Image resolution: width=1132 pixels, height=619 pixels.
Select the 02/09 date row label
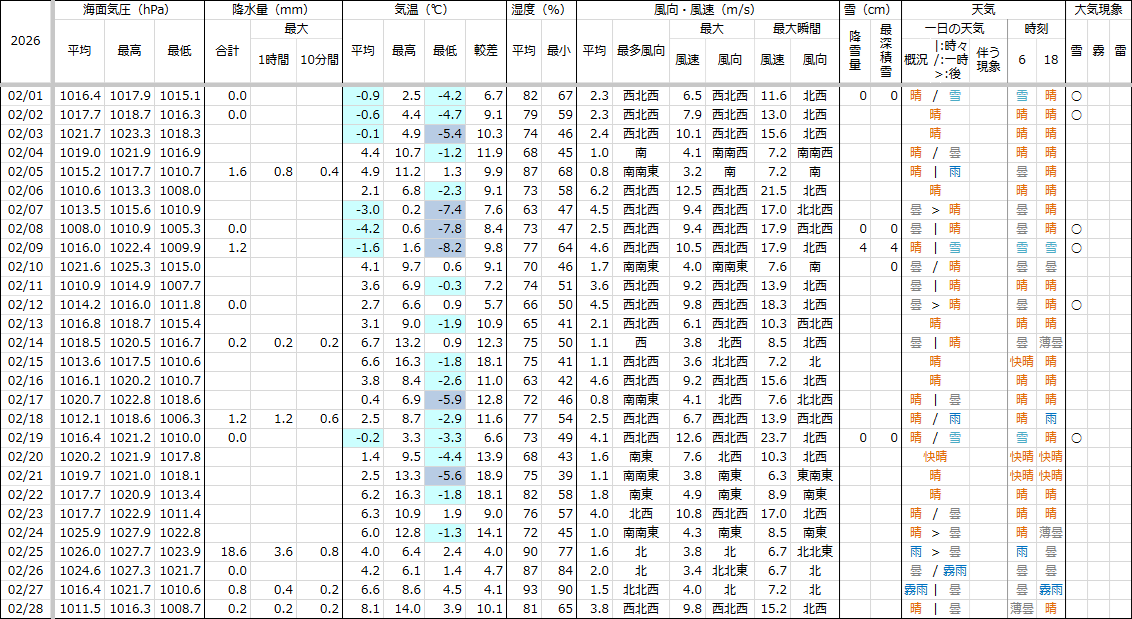click(x=25, y=248)
